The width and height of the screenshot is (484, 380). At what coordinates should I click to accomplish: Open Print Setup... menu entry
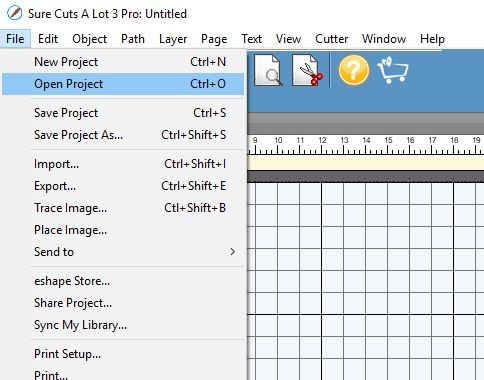pos(123,354)
